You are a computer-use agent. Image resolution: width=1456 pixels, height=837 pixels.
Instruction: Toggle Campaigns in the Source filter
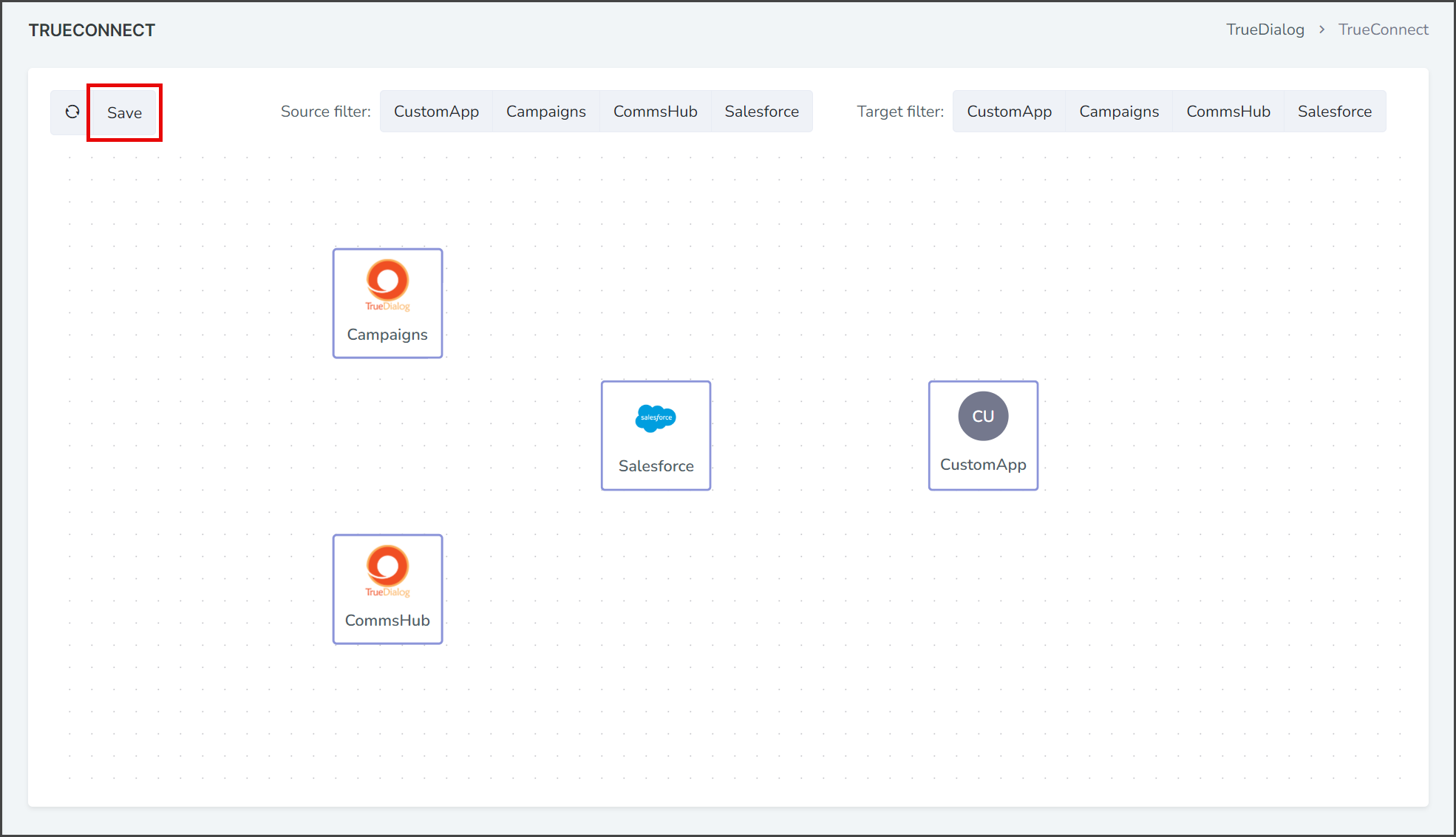pyautogui.click(x=545, y=112)
